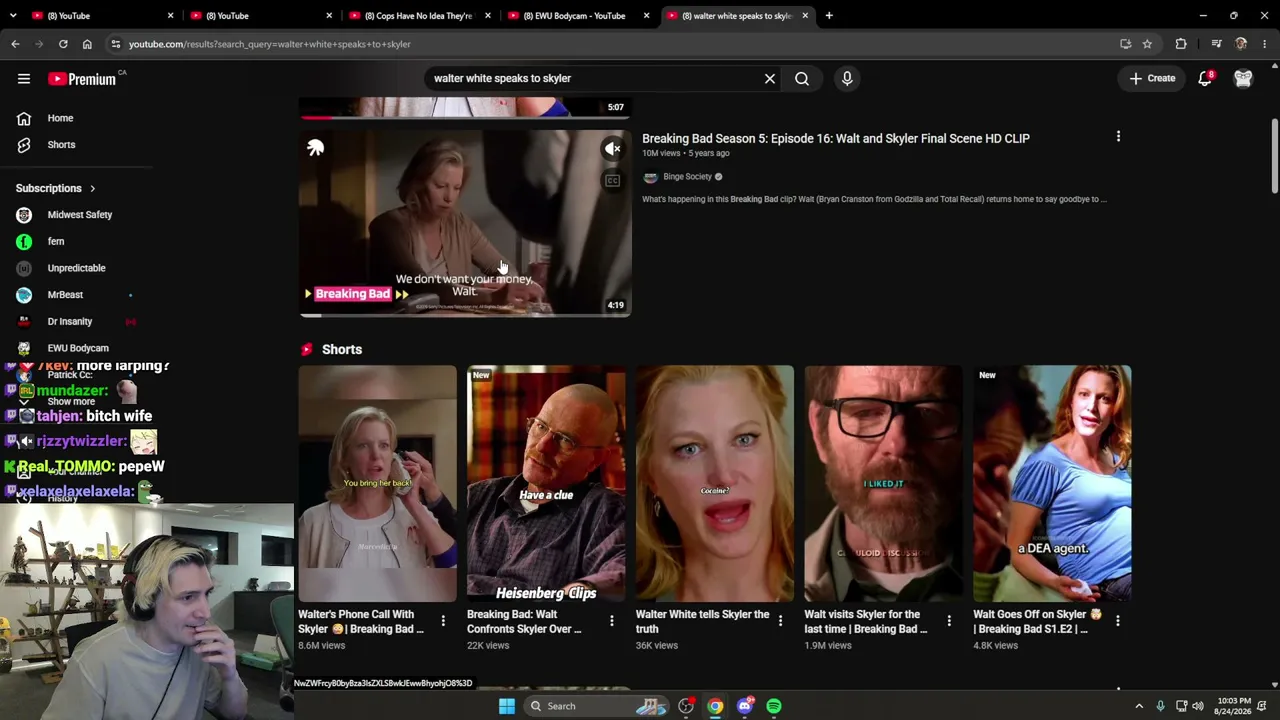This screenshot has width=1280, height=720.
Task: Open Windows Start menu
Action: point(507,706)
